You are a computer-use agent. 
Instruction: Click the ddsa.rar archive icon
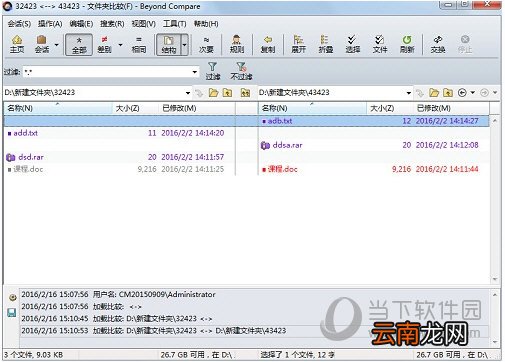pos(265,145)
